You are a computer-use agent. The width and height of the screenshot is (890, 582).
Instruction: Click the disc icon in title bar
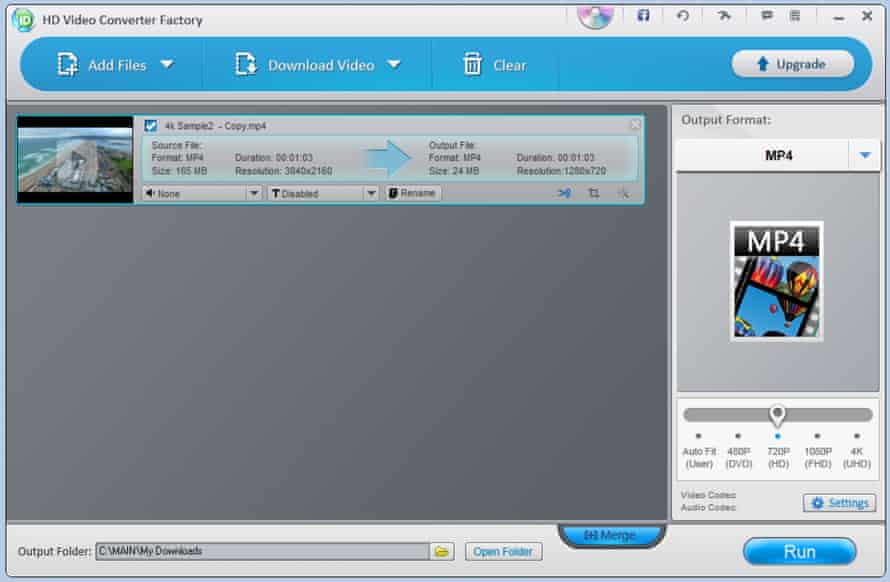596,15
